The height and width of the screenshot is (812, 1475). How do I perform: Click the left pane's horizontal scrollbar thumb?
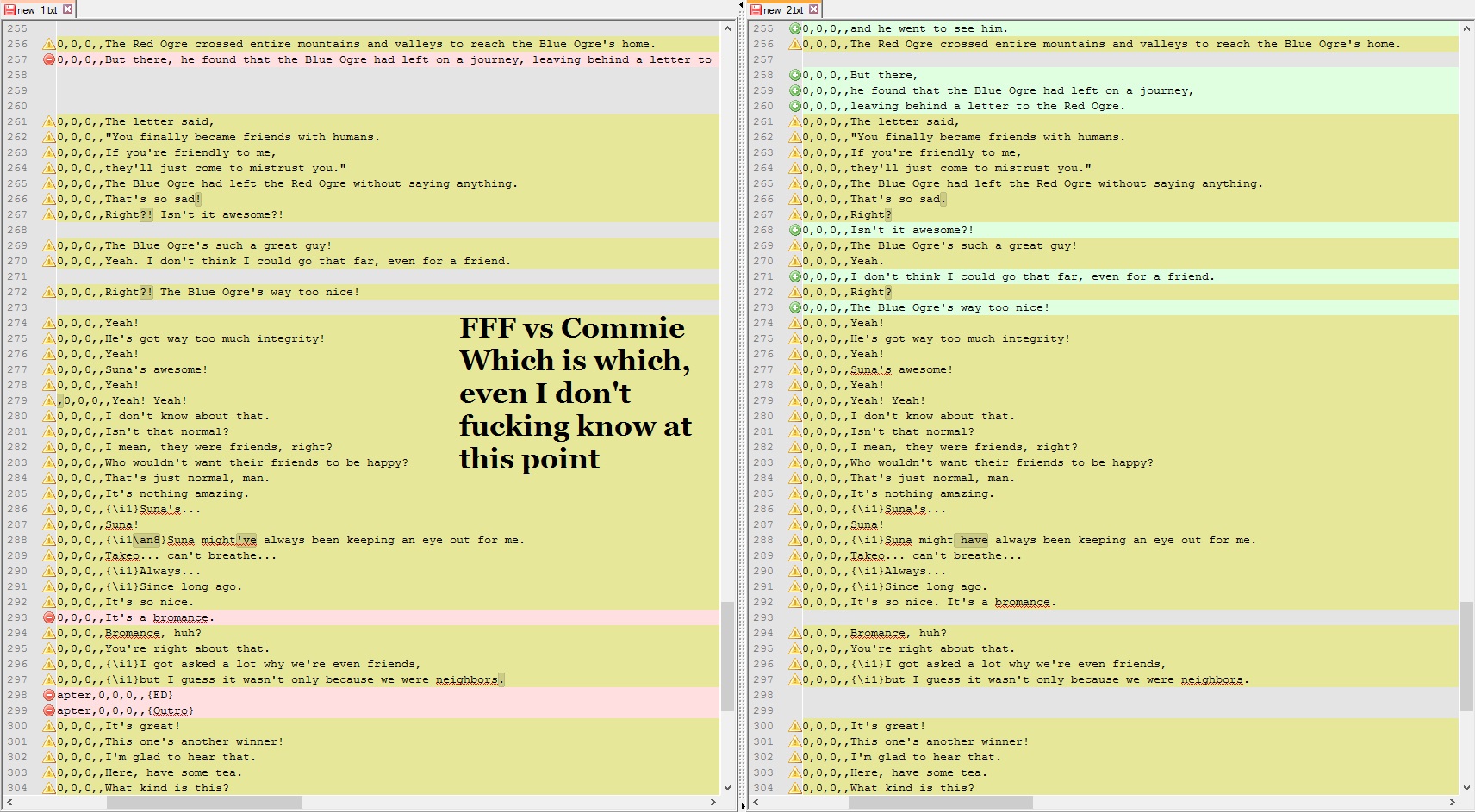pyautogui.click(x=204, y=802)
